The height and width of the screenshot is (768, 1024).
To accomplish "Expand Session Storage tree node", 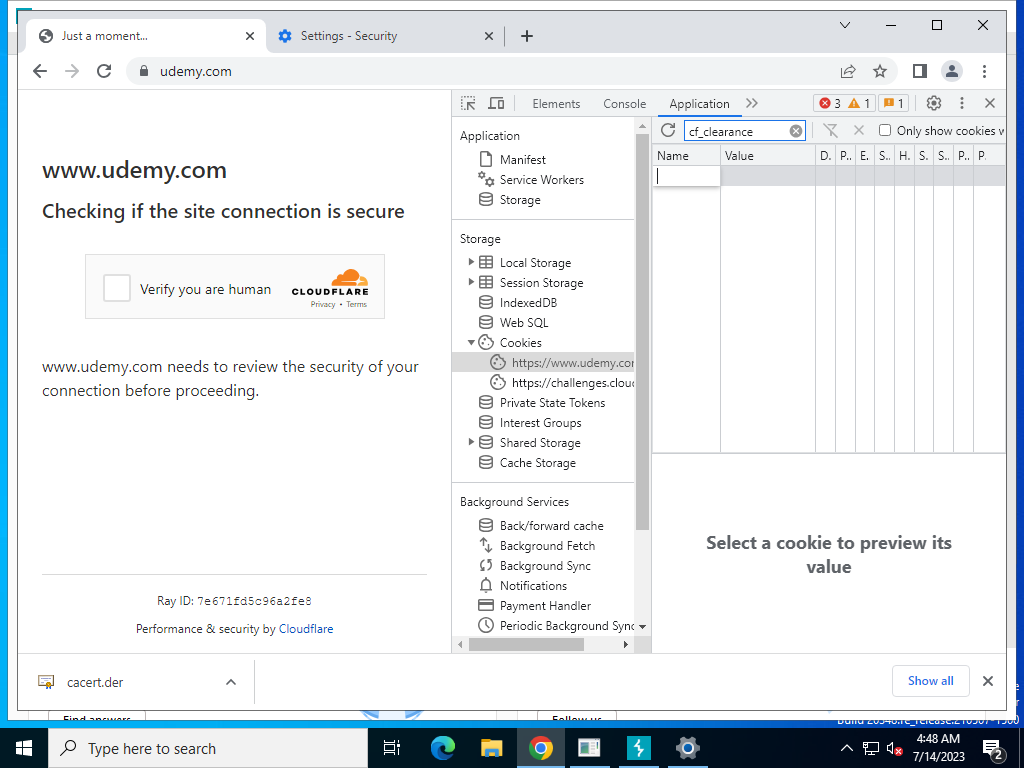I will point(471,282).
